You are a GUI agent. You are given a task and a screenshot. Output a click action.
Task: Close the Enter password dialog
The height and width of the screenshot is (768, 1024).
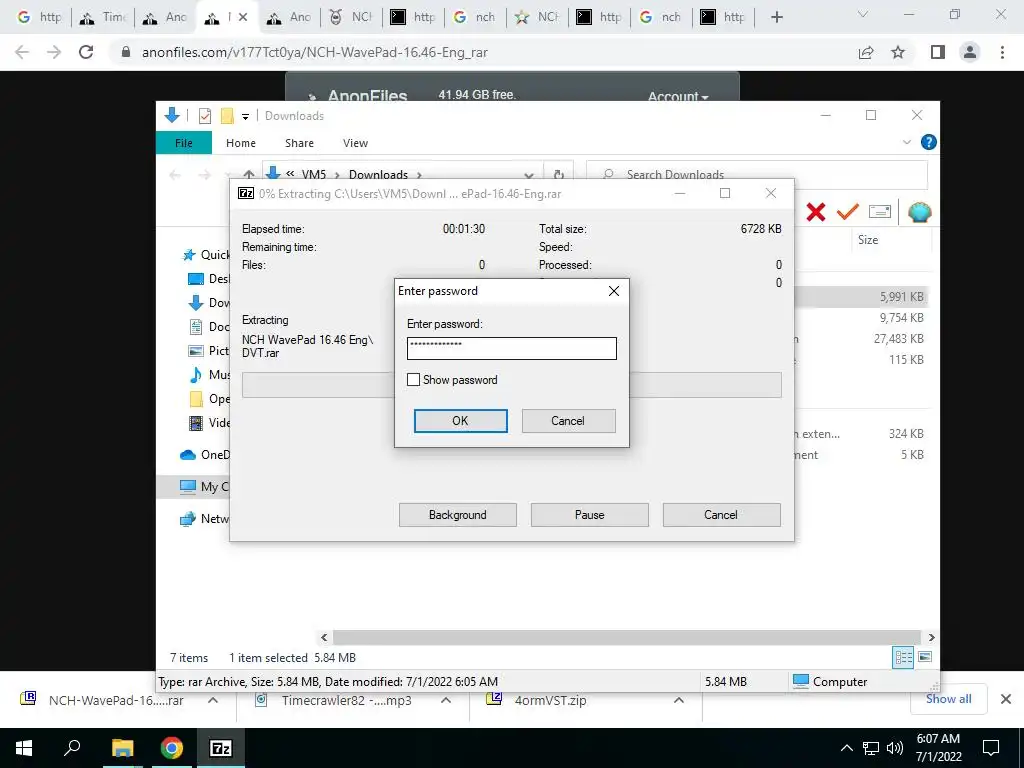(613, 291)
